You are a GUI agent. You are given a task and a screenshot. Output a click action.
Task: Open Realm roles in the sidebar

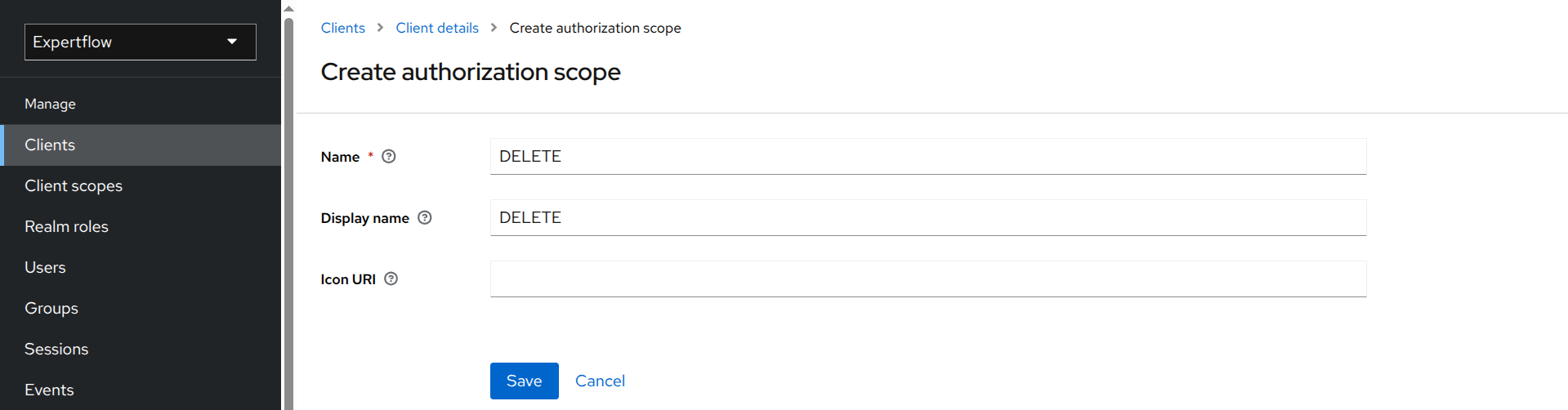coord(66,227)
